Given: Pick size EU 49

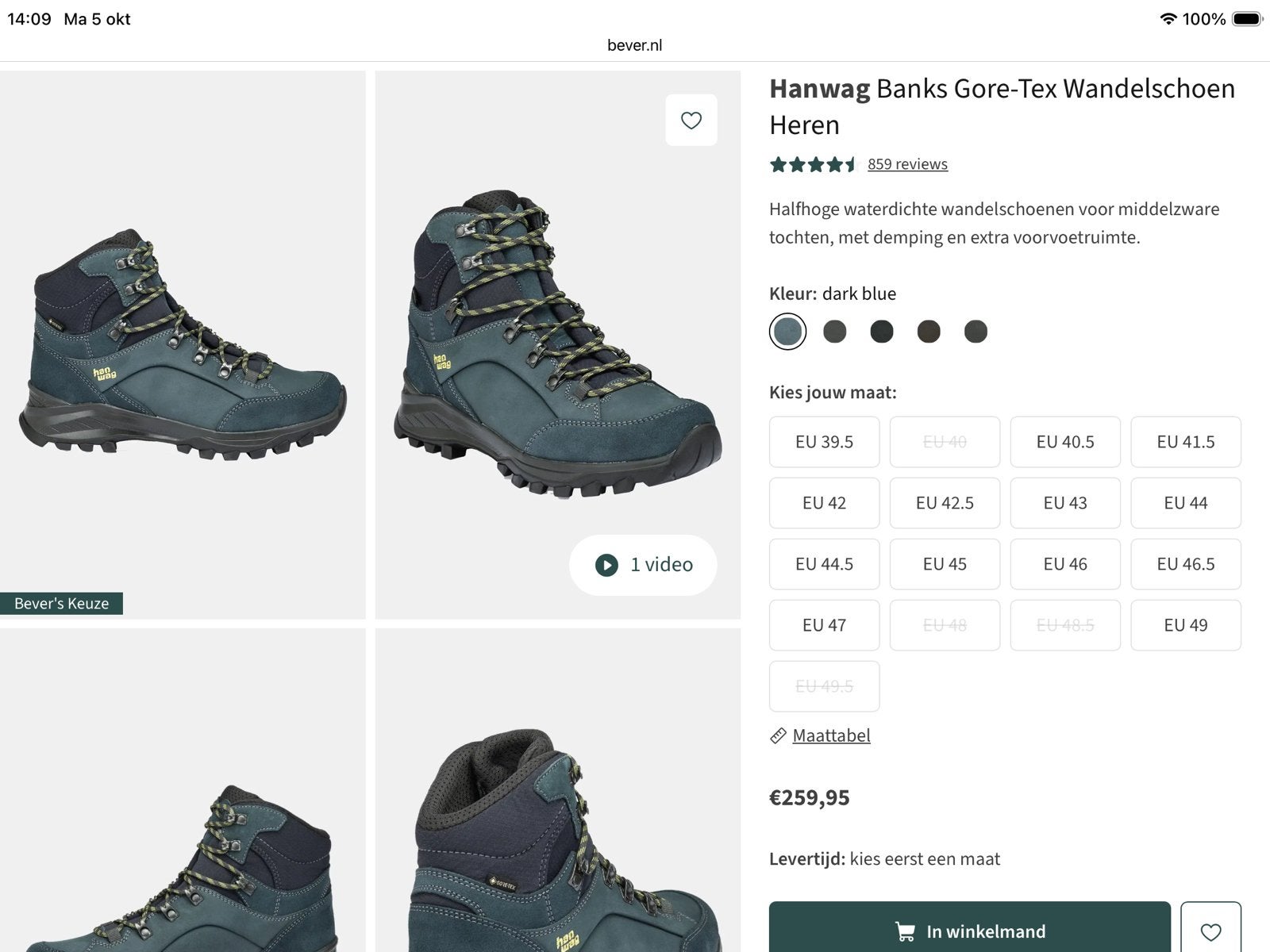Looking at the screenshot, I should 1186,625.
